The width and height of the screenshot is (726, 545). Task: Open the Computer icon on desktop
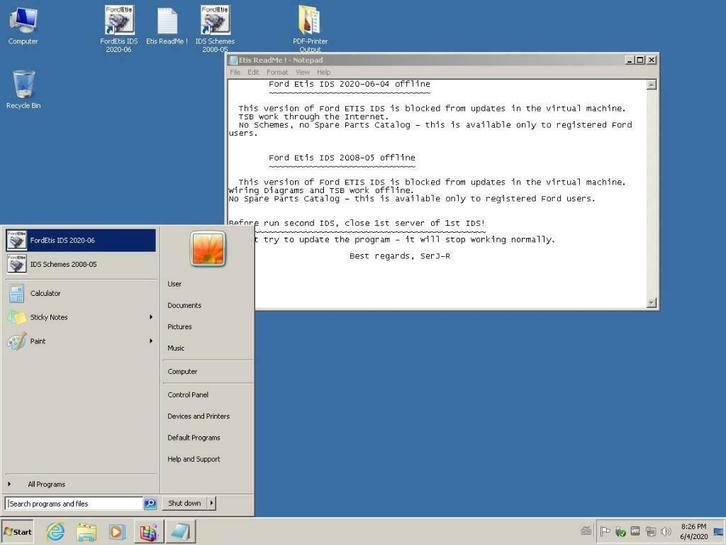[x=23, y=22]
